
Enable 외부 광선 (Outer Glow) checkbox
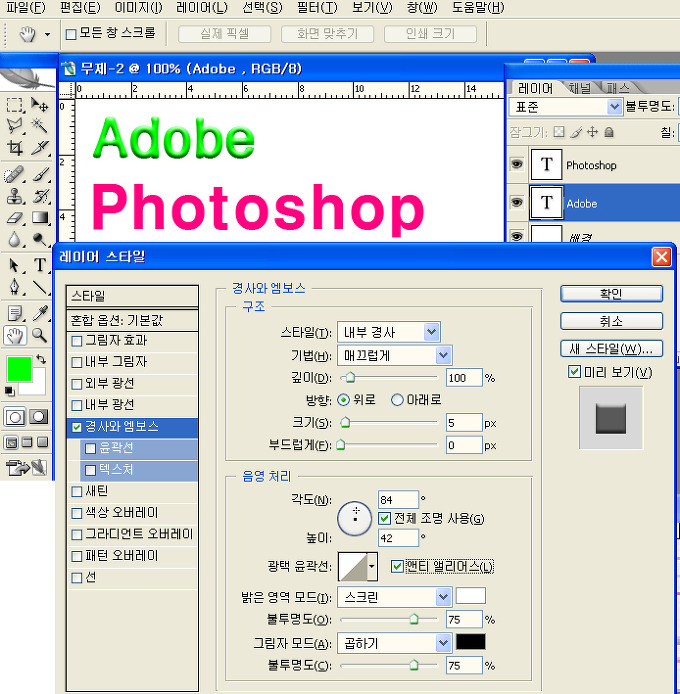[77, 384]
